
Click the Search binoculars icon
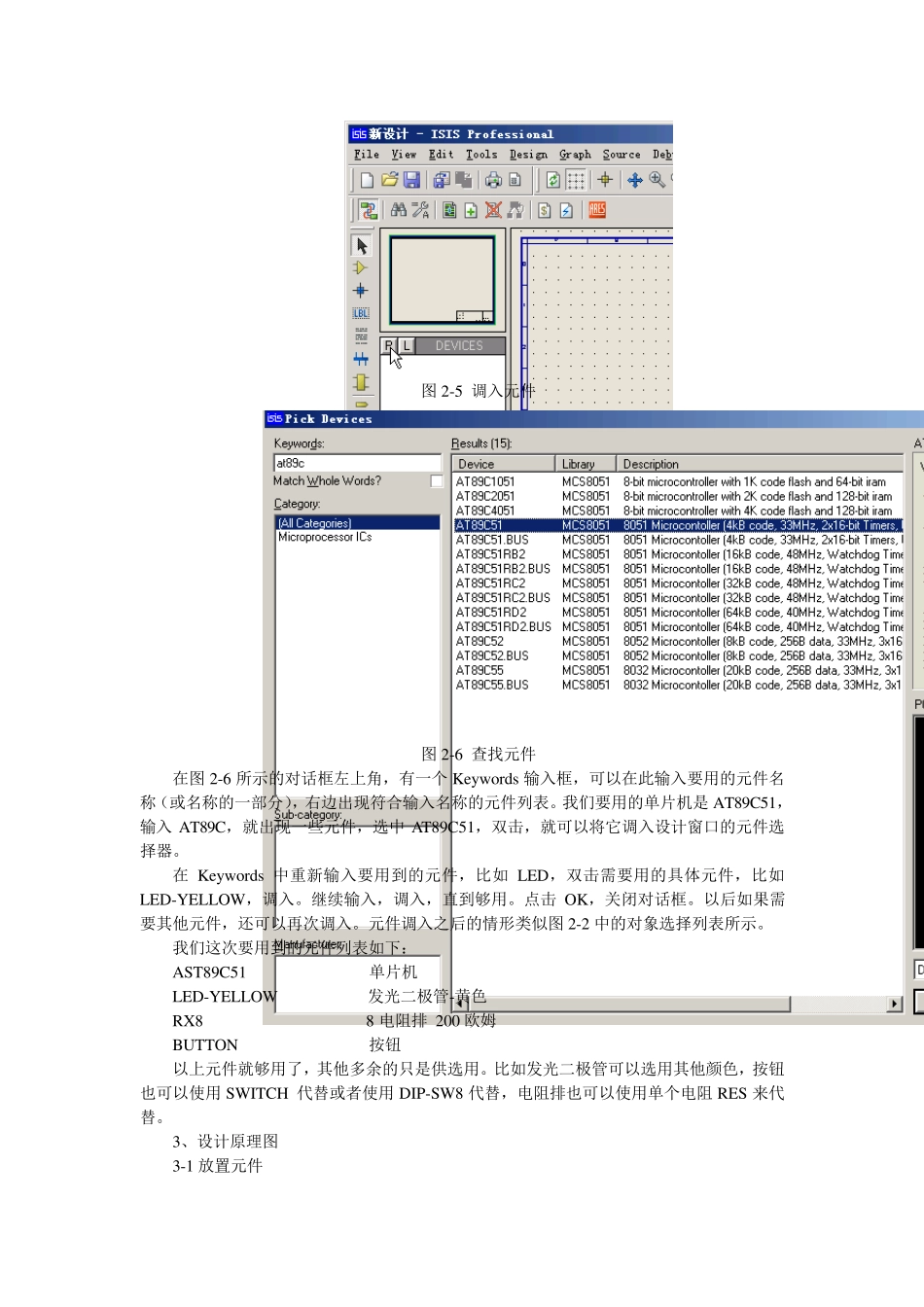398,209
